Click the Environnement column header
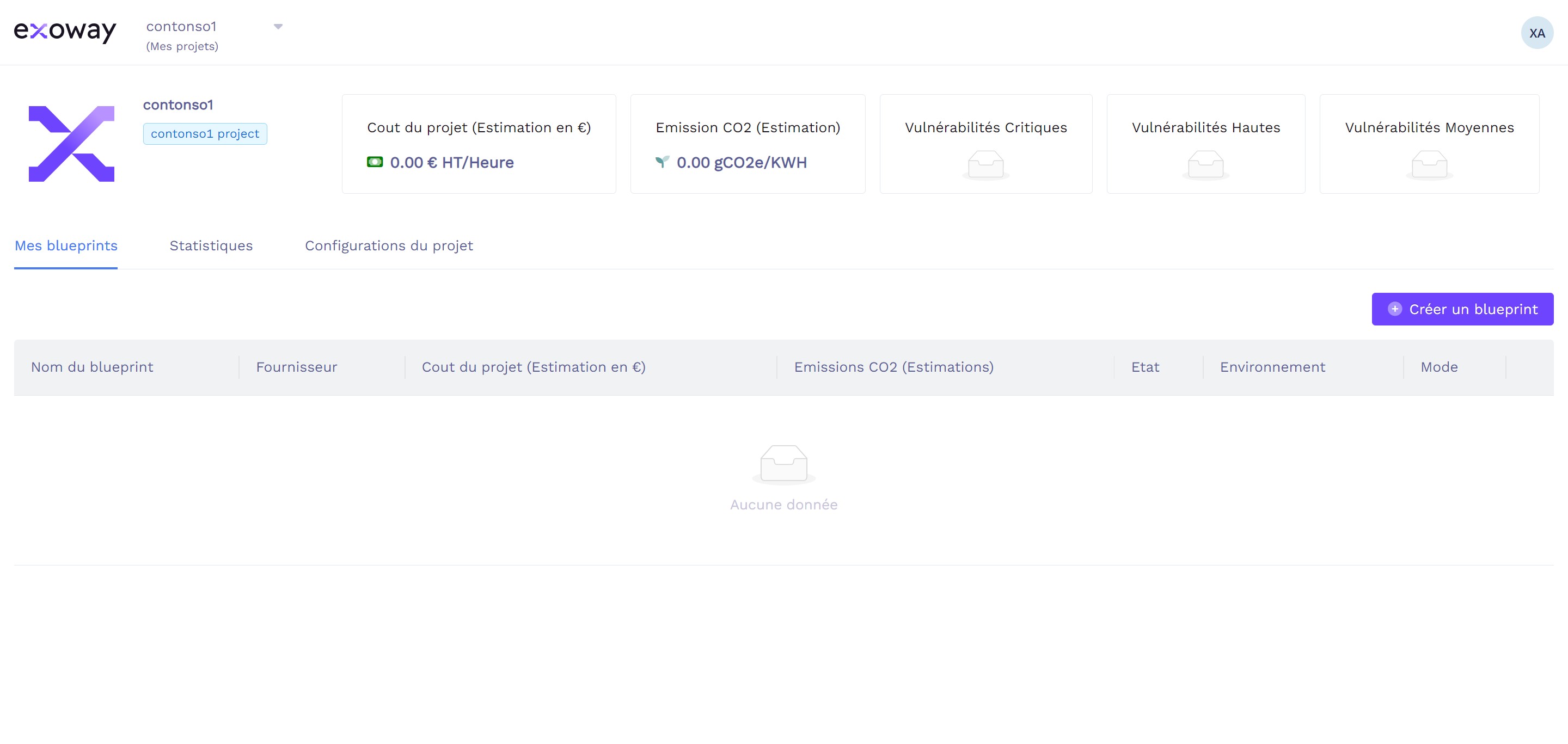The image size is (1568, 744). click(1272, 367)
